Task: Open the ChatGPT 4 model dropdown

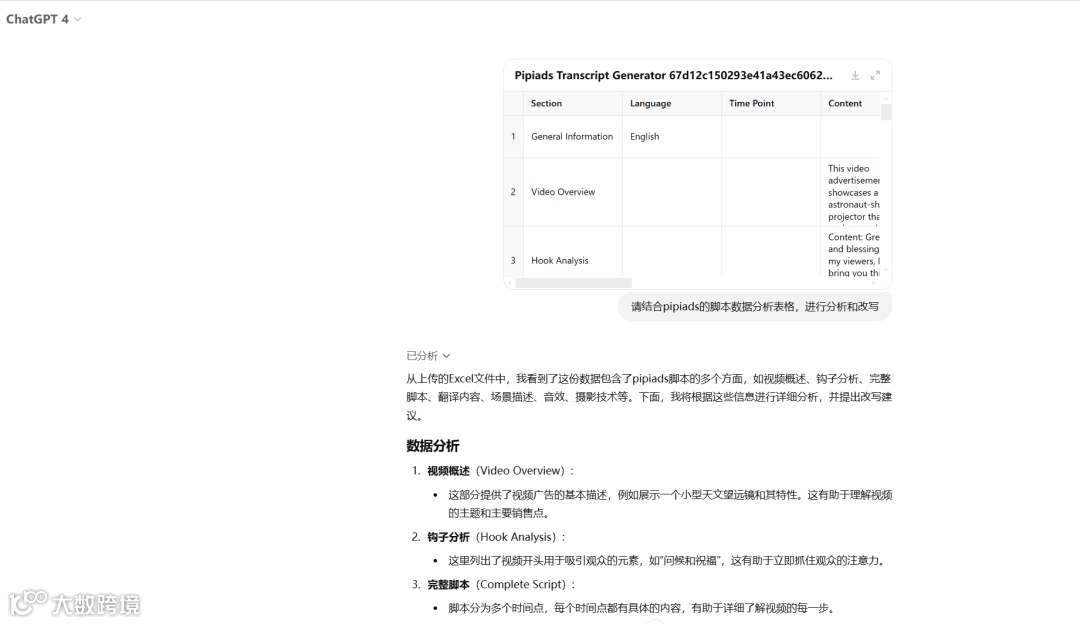Action: [43, 19]
